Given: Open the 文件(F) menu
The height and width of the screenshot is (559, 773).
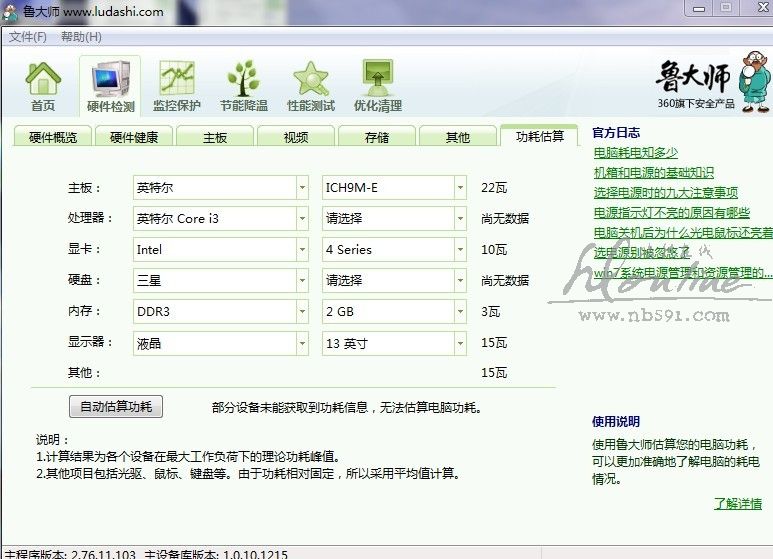Looking at the screenshot, I should click(x=28, y=37).
